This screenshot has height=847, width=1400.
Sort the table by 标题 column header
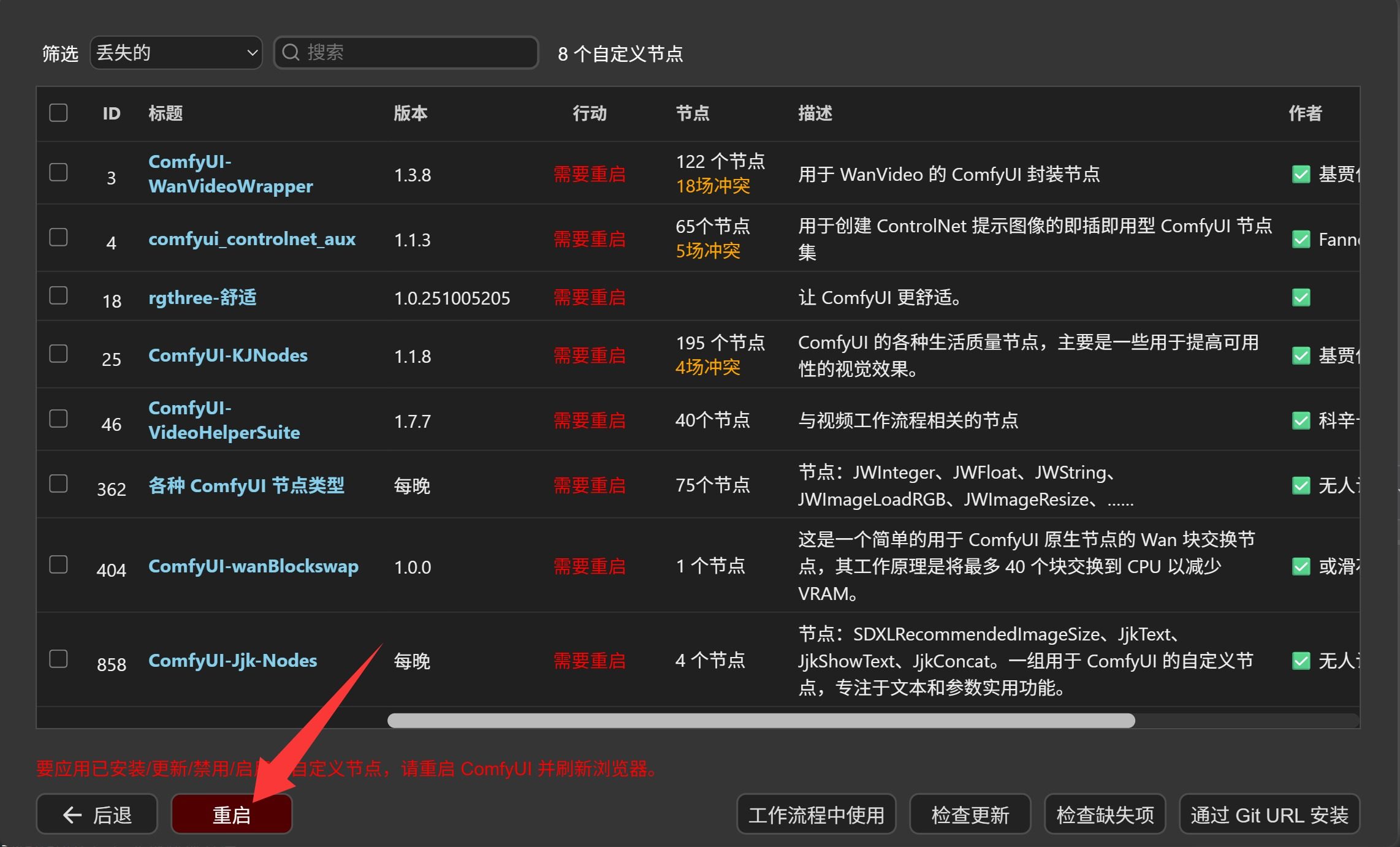pos(165,113)
